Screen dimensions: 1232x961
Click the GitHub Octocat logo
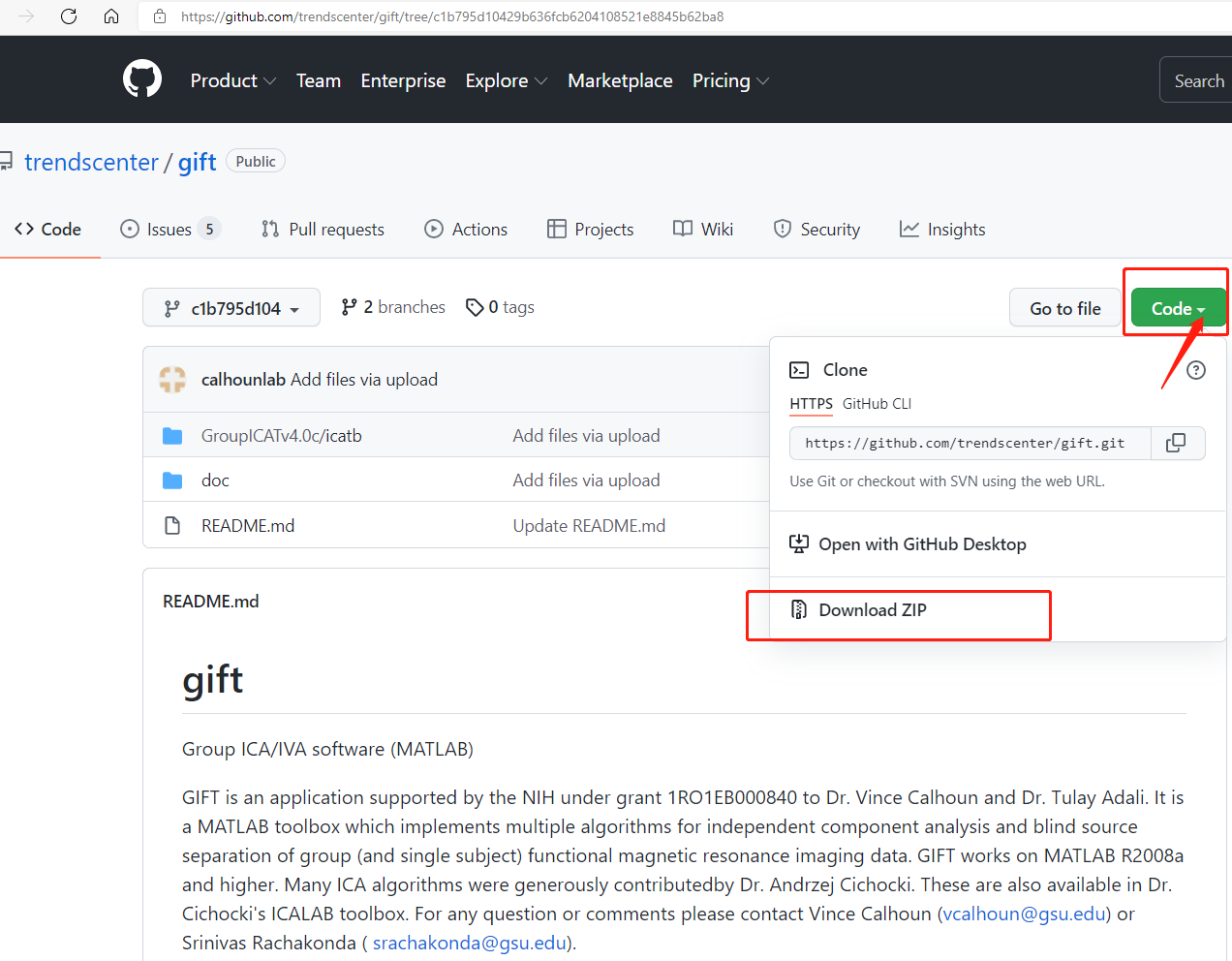tap(142, 79)
